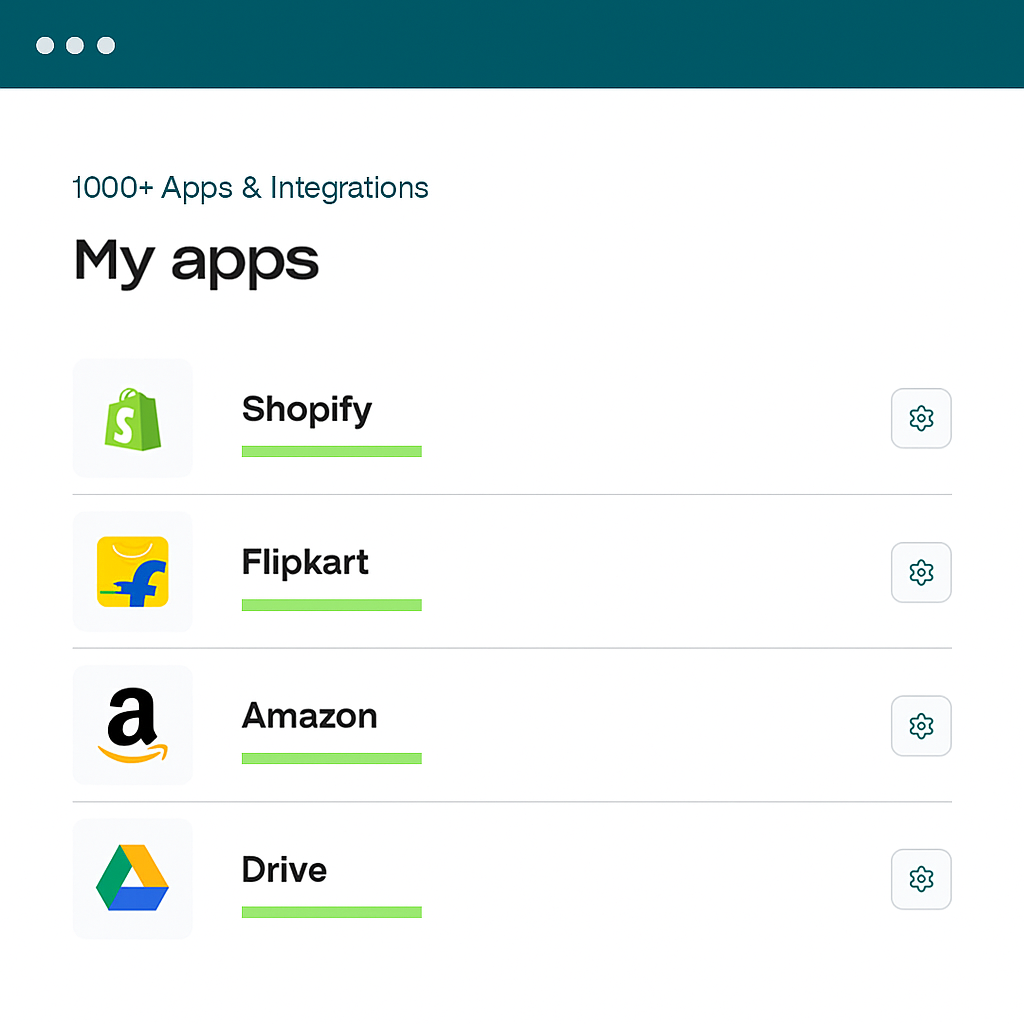Click the Flipkart app logo
The width and height of the screenshot is (1024, 1024).
[x=133, y=572]
